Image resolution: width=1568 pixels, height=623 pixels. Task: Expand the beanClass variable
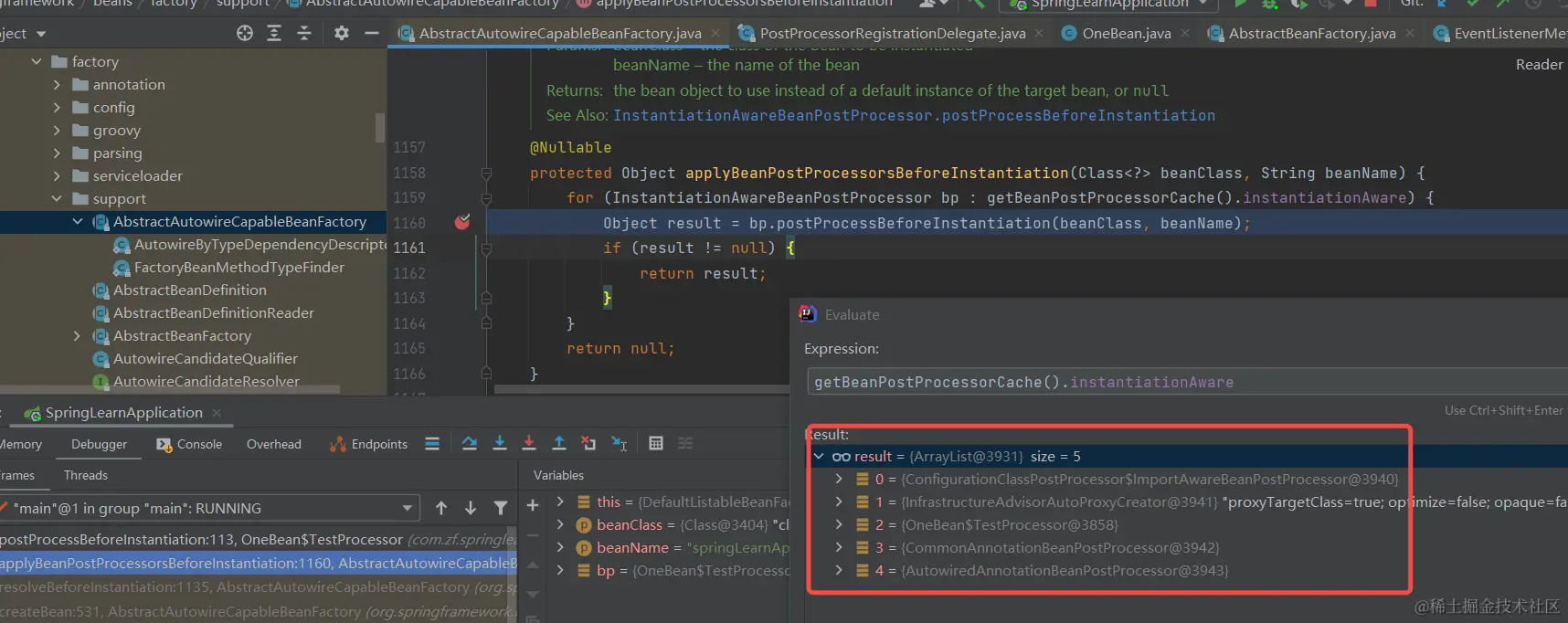point(560,524)
